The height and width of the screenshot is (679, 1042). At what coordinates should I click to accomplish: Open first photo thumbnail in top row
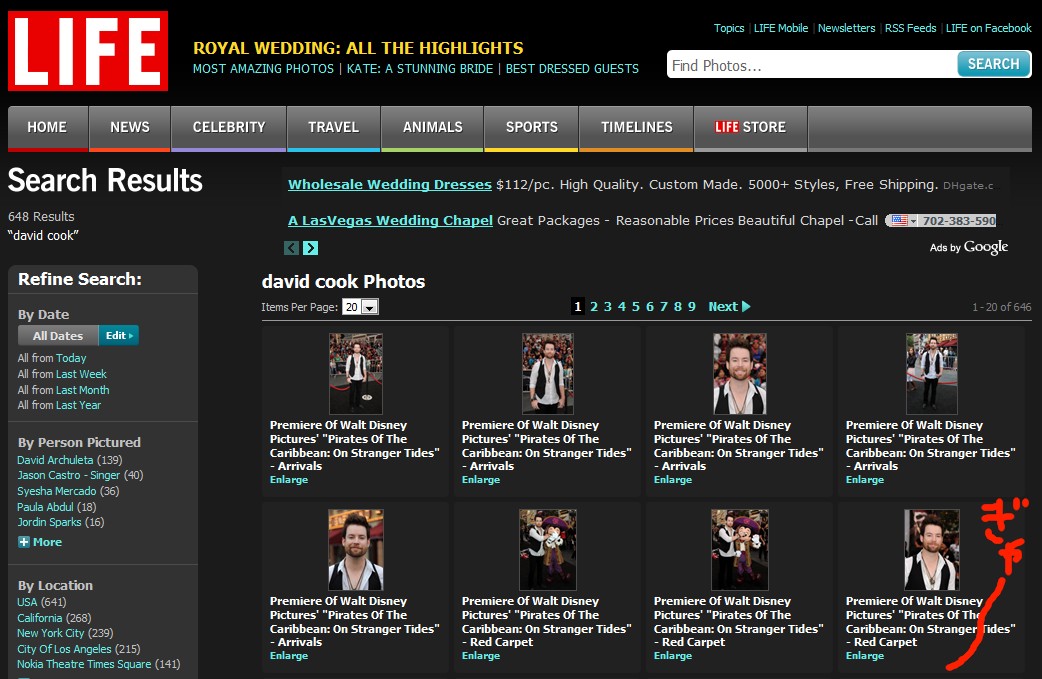coord(356,374)
